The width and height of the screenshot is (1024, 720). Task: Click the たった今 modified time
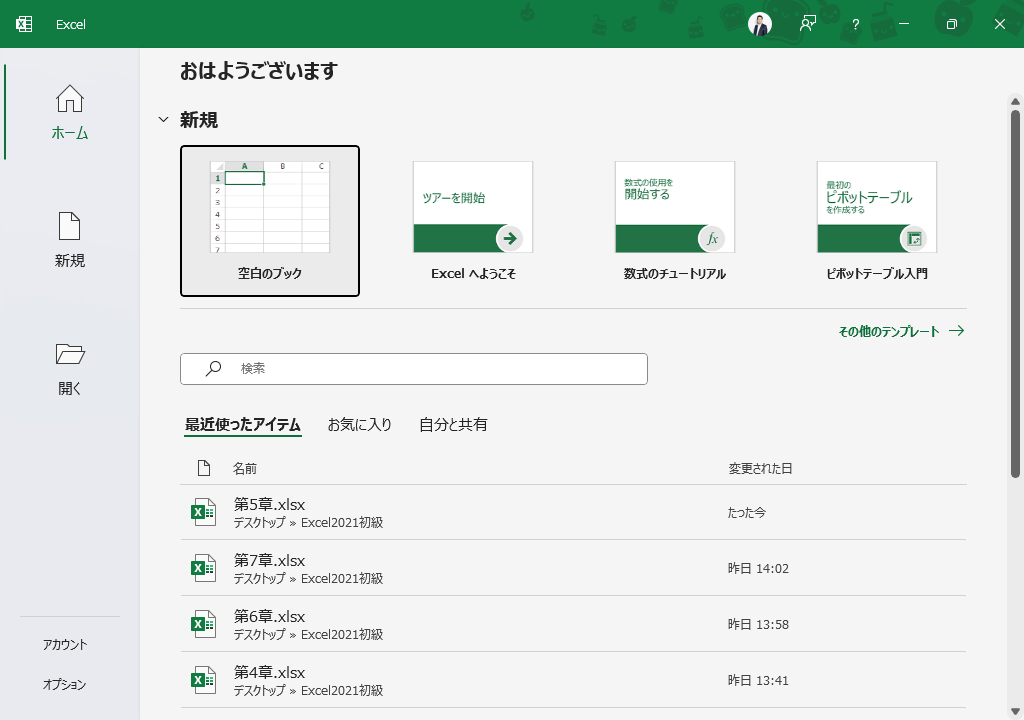746,513
